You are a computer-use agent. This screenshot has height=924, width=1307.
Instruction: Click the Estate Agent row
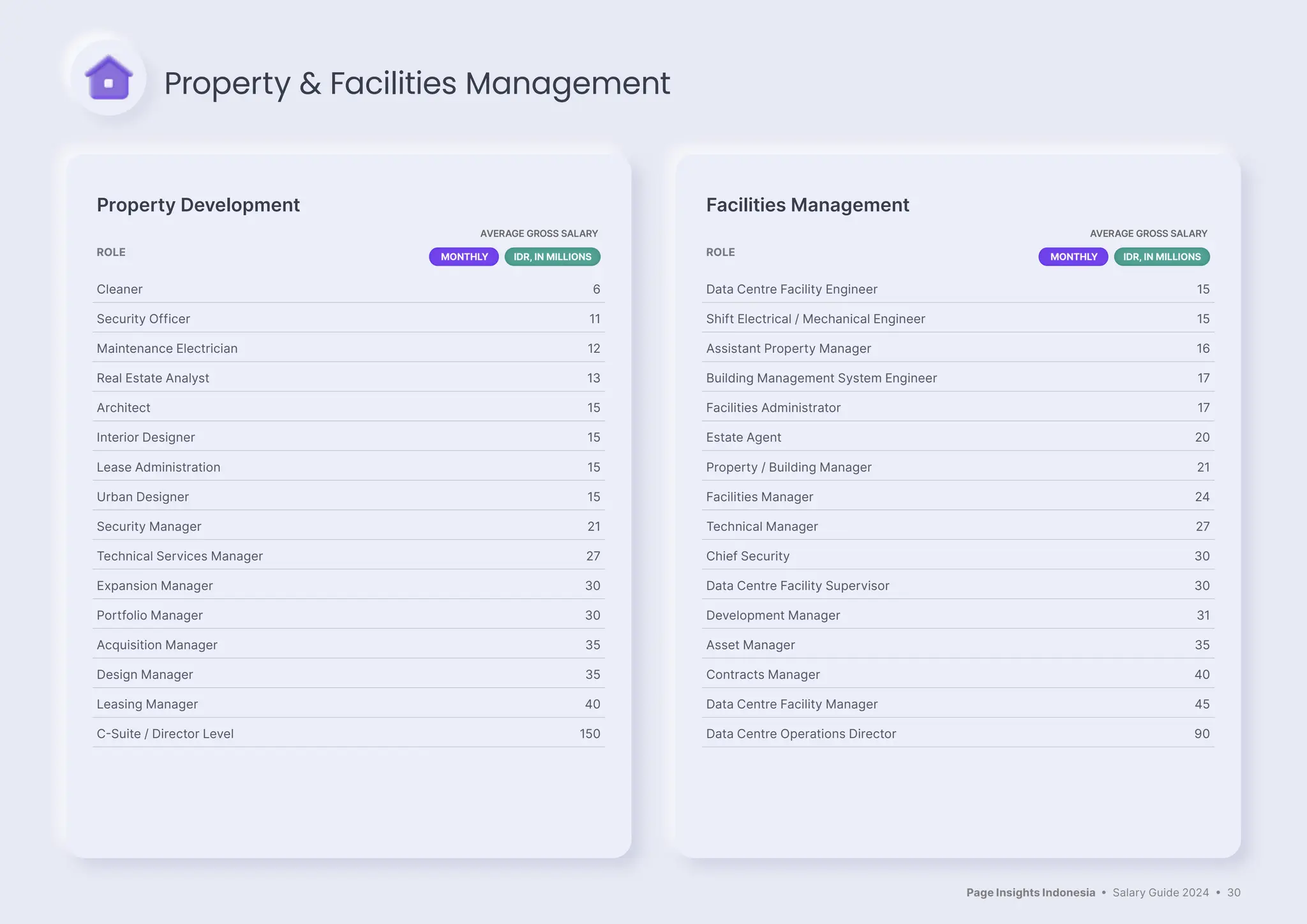point(743,437)
